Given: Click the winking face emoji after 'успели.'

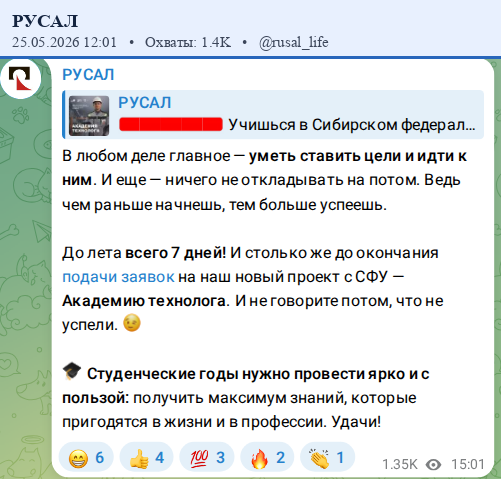Looking at the screenshot, I should pos(132,323).
